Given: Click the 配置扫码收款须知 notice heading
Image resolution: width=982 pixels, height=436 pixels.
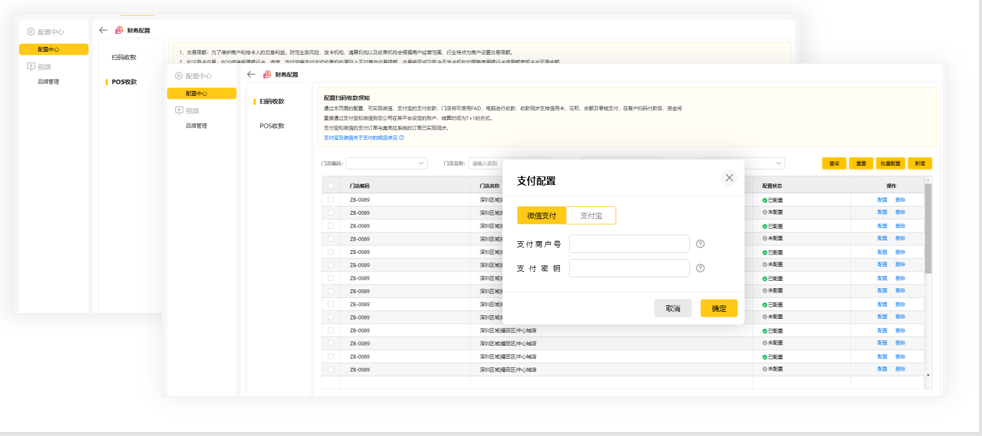Looking at the screenshot, I should coord(347,98).
